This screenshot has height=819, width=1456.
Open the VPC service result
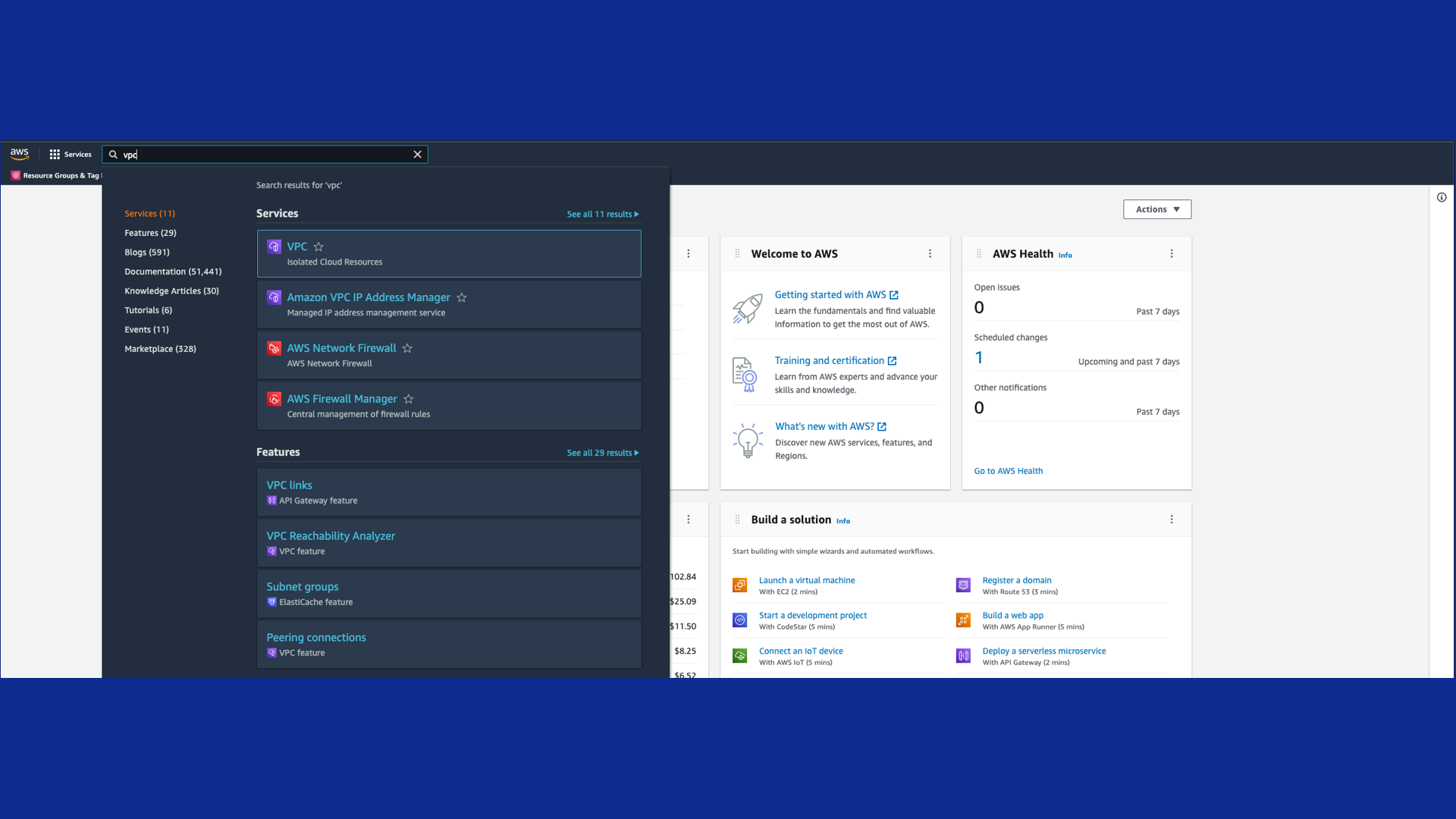pyautogui.click(x=449, y=253)
